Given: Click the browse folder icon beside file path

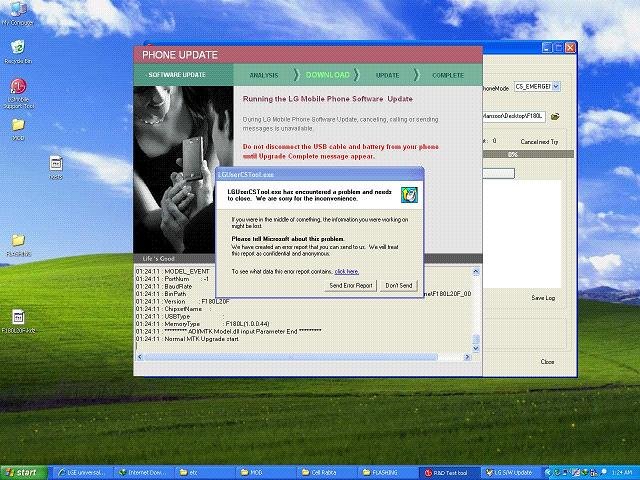Looking at the screenshot, I should coord(555,117).
